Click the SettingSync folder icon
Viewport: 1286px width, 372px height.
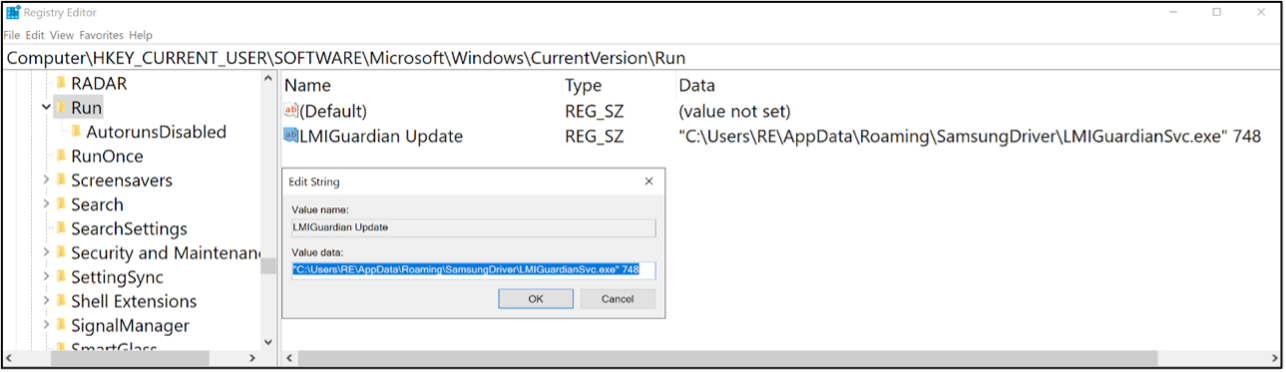pos(60,277)
